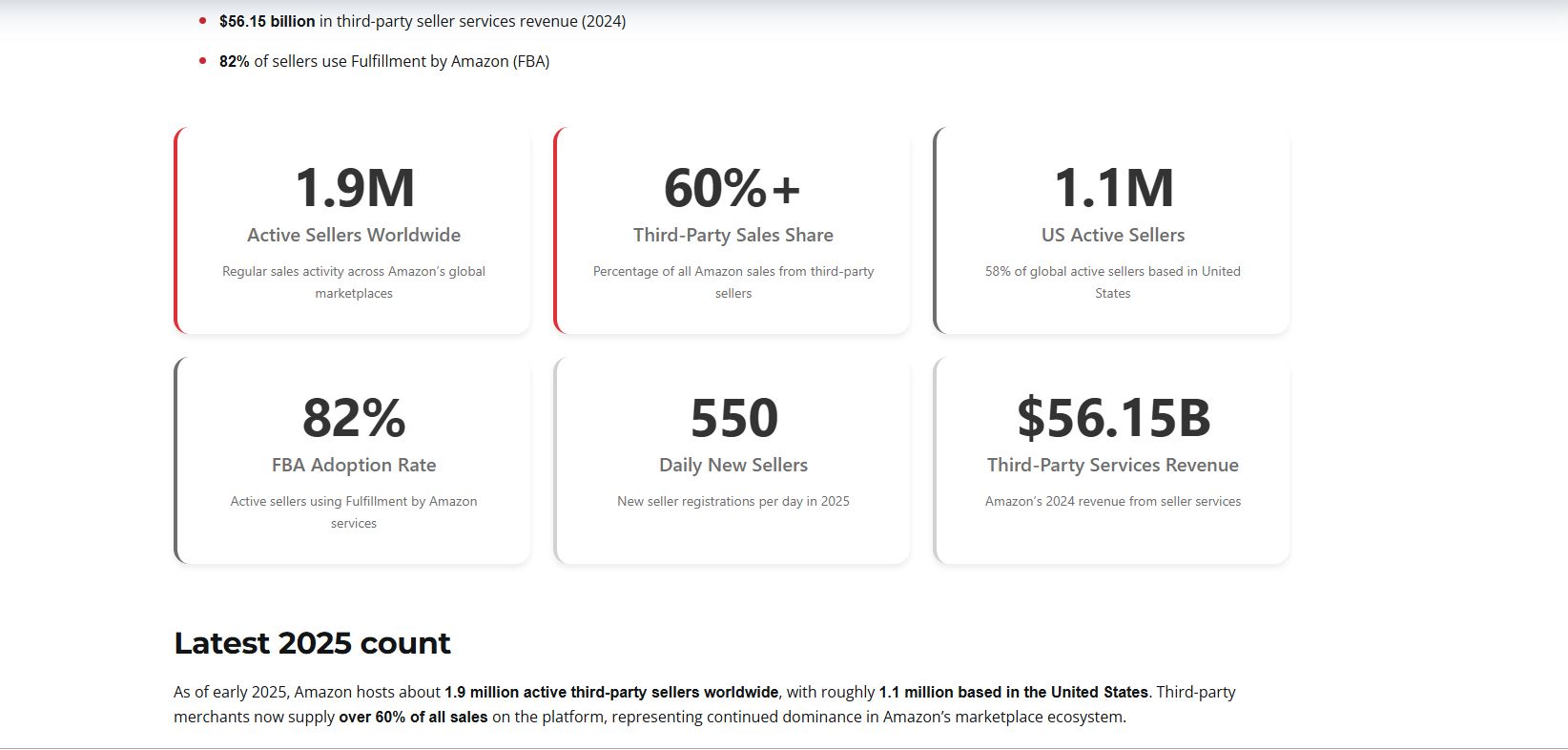Click 'Regular sales activity across Amazon's global marketplaces' text
The height and width of the screenshot is (750, 1568).
click(354, 282)
